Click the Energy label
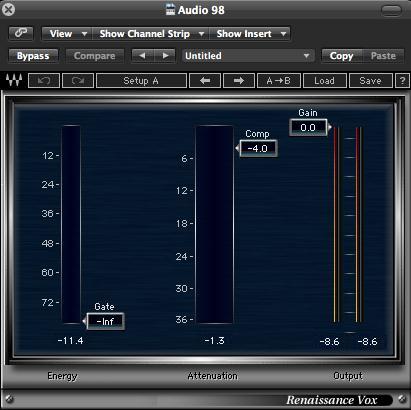 click(x=62, y=376)
